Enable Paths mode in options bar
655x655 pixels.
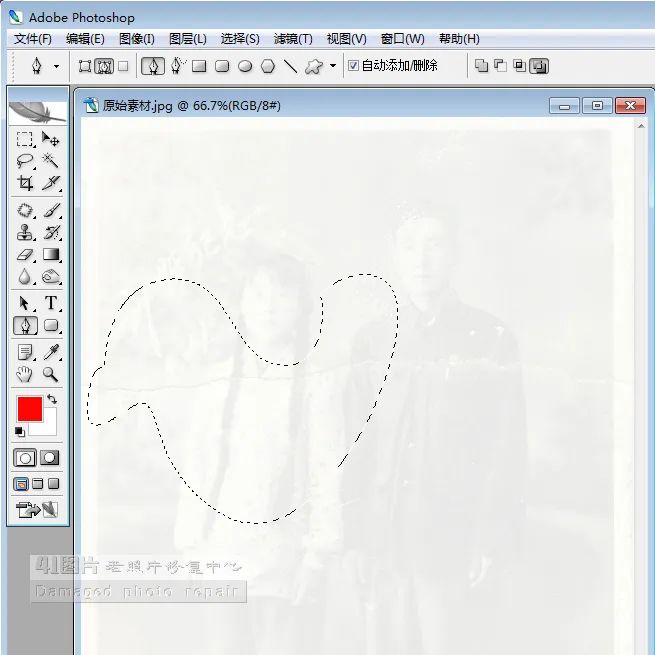tap(104, 66)
